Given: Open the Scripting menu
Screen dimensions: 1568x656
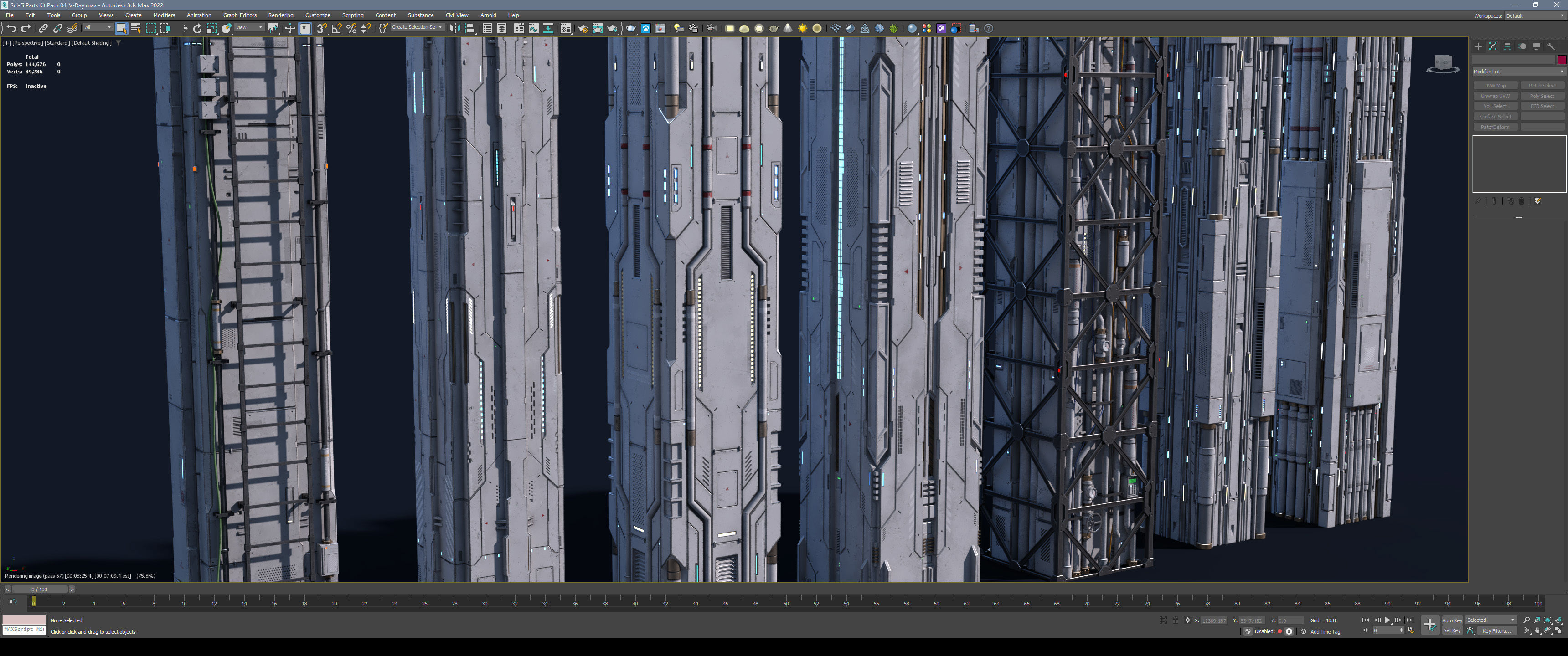Looking at the screenshot, I should tap(352, 15).
